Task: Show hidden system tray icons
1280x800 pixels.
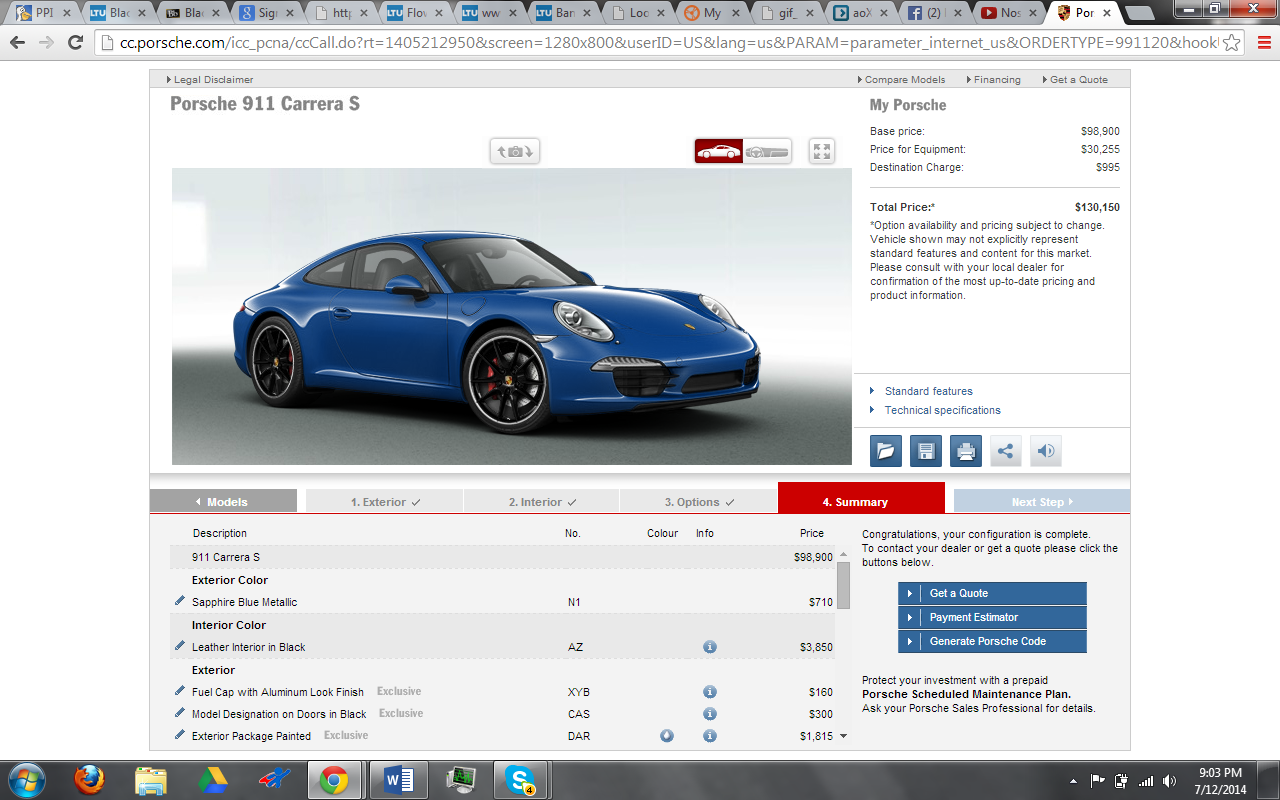Action: coord(1074,781)
